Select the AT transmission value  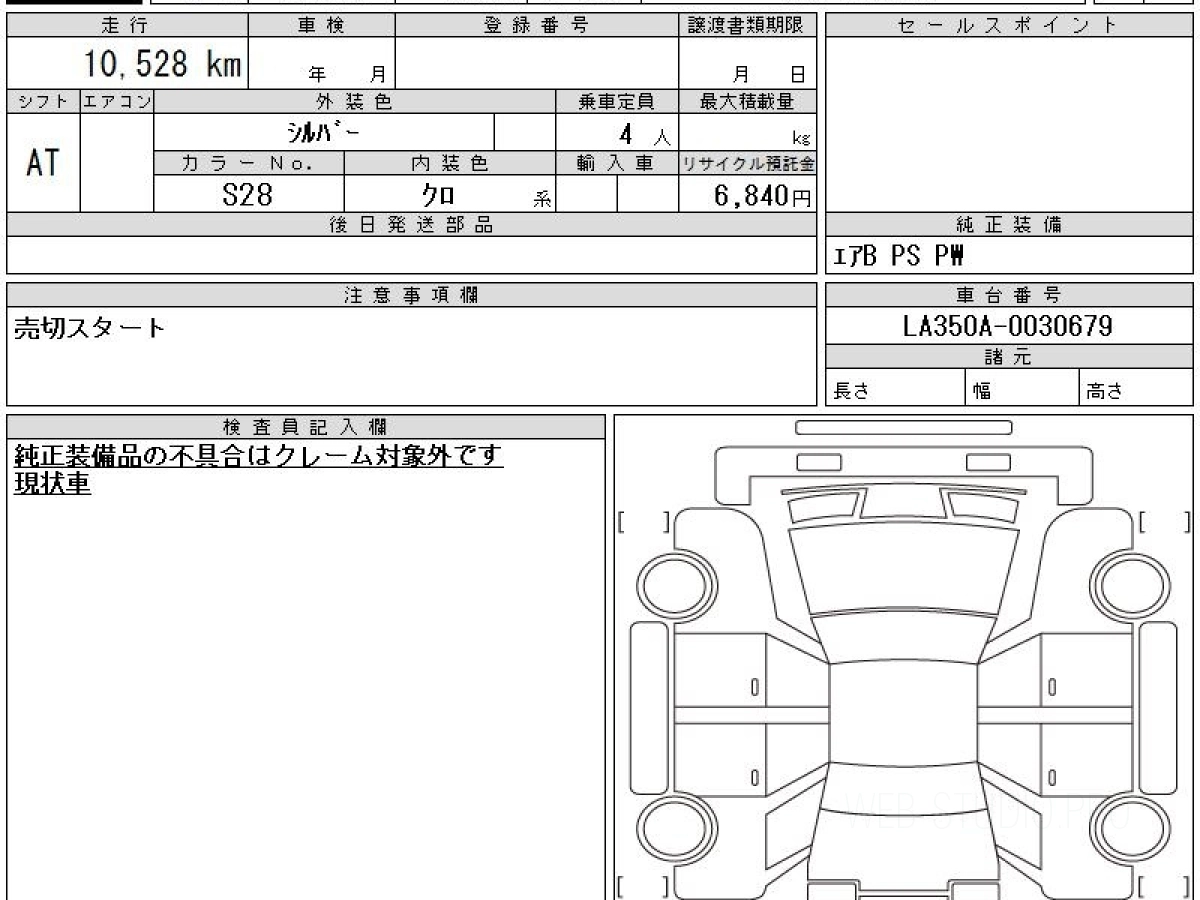click(x=43, y=162)
